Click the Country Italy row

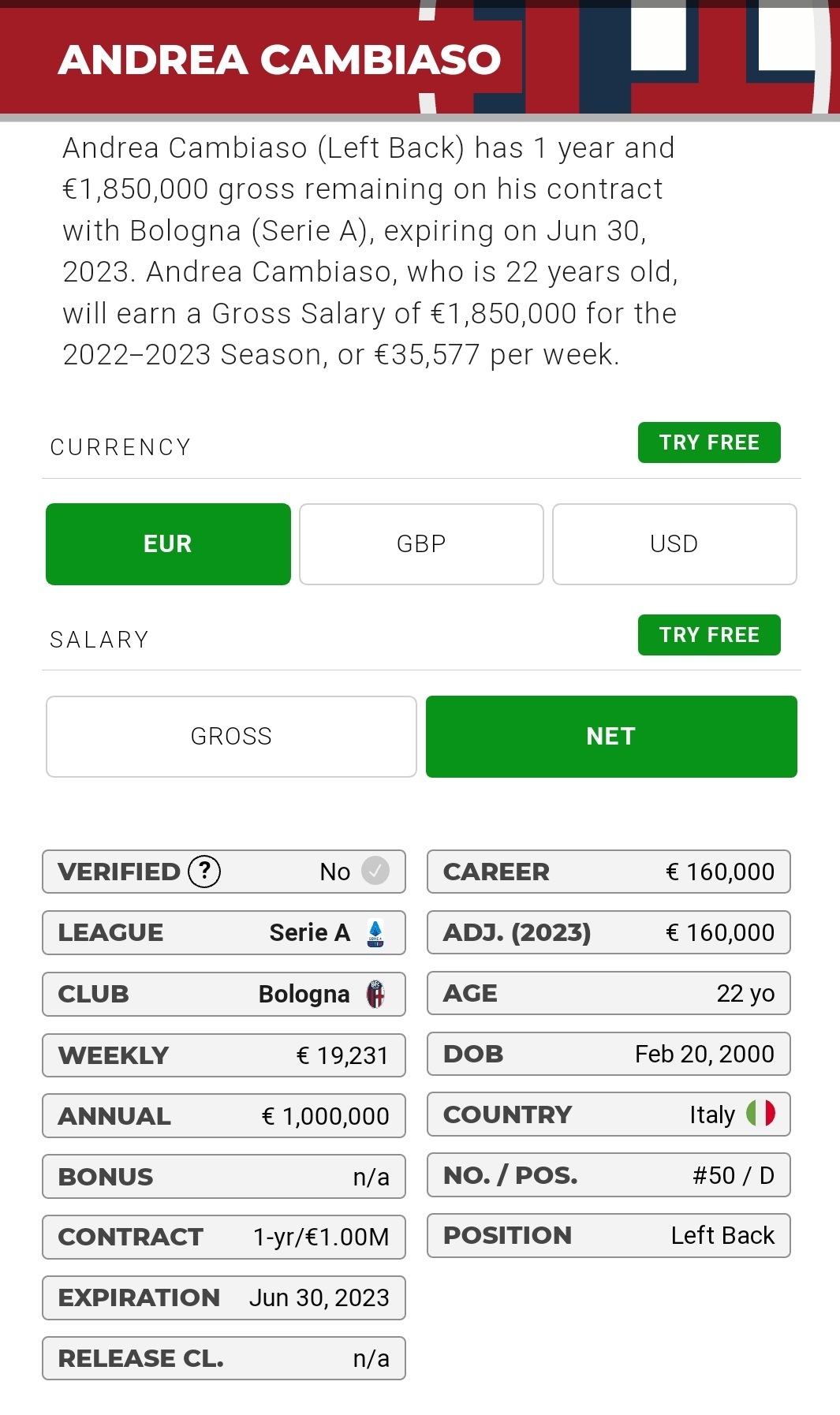pyautogui.click(x=609, y=1114)
